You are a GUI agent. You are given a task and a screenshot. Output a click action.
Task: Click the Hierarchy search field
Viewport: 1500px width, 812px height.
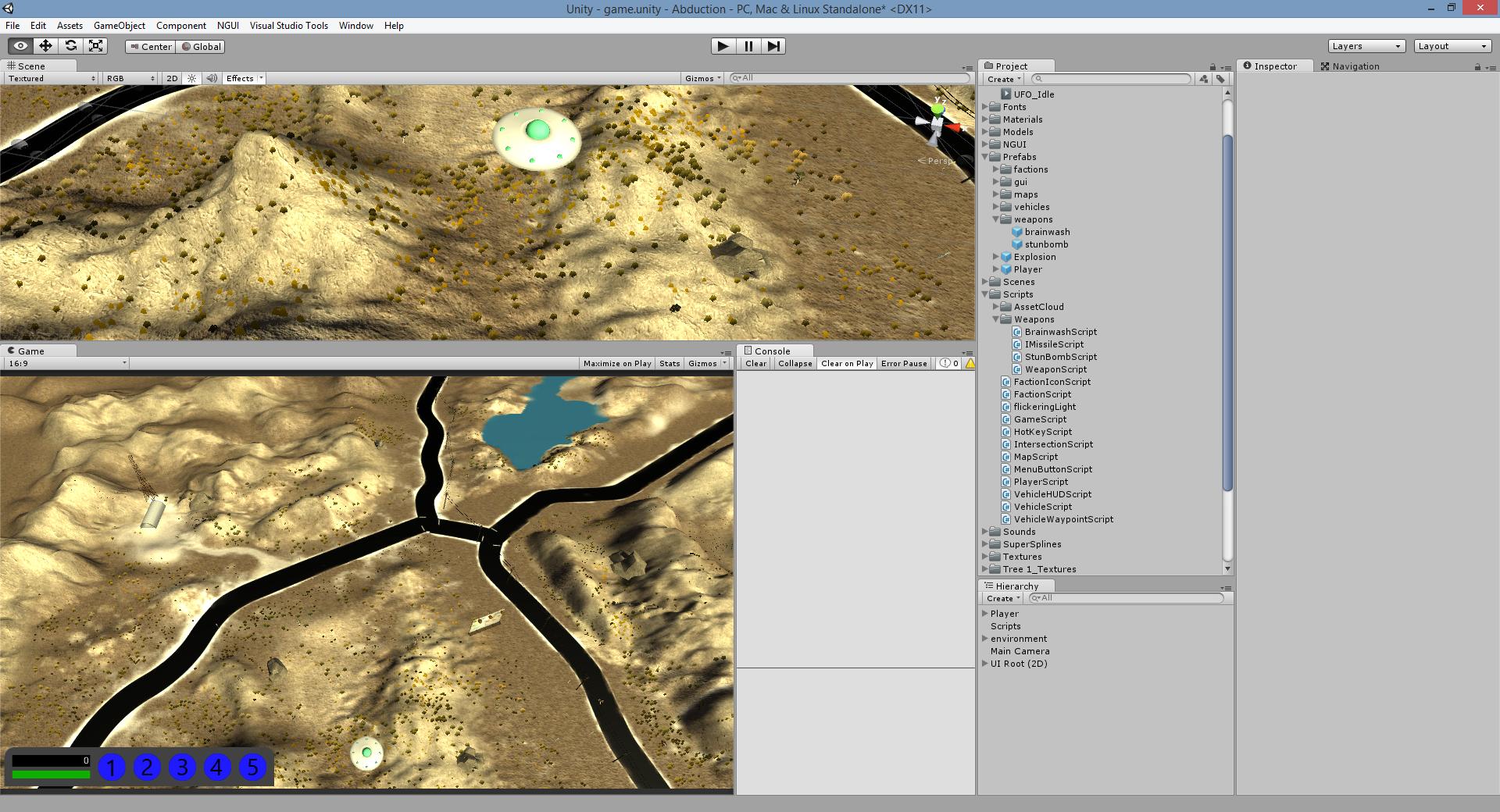1126,598
